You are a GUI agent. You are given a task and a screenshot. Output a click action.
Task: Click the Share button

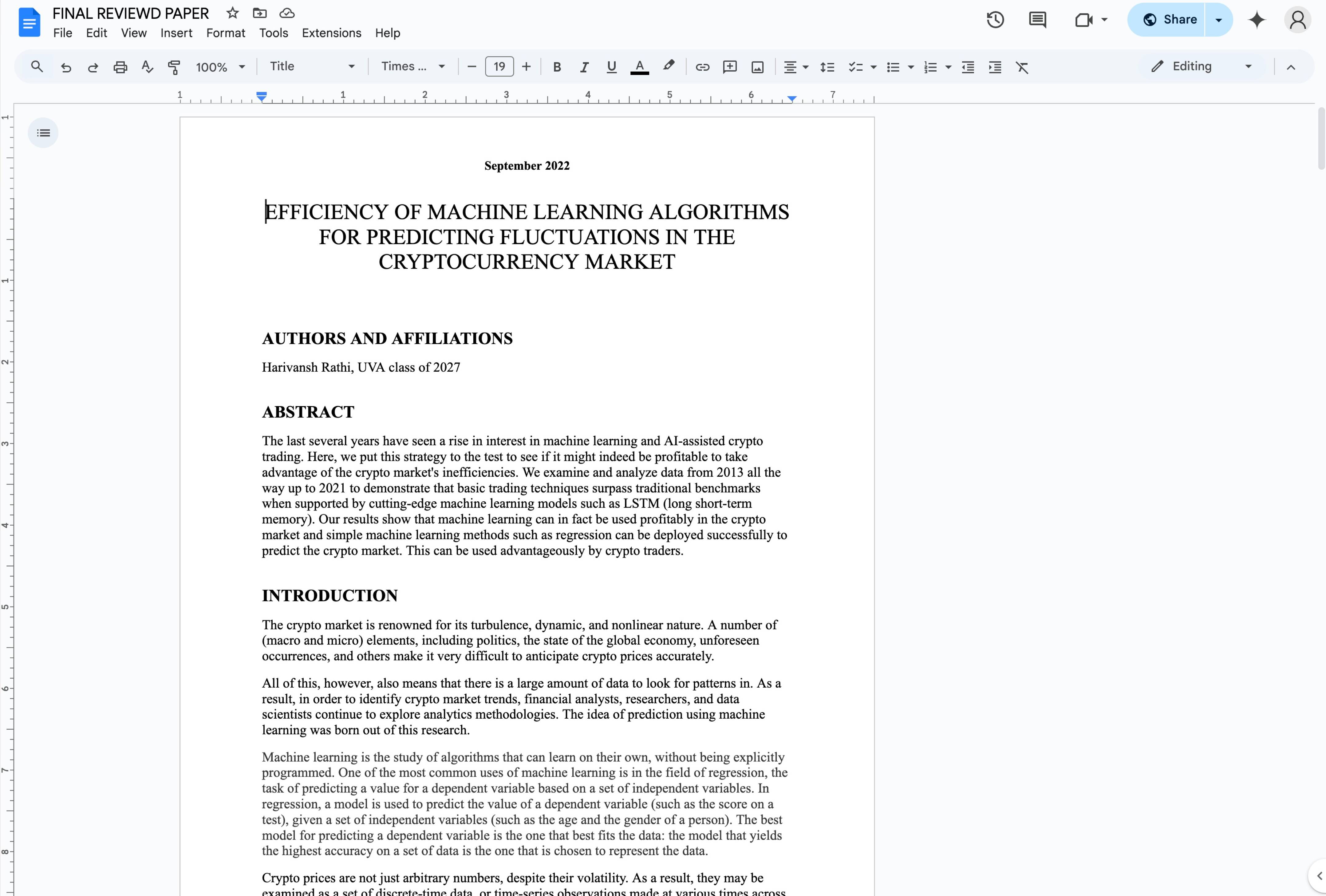(x=1169, y=20)
